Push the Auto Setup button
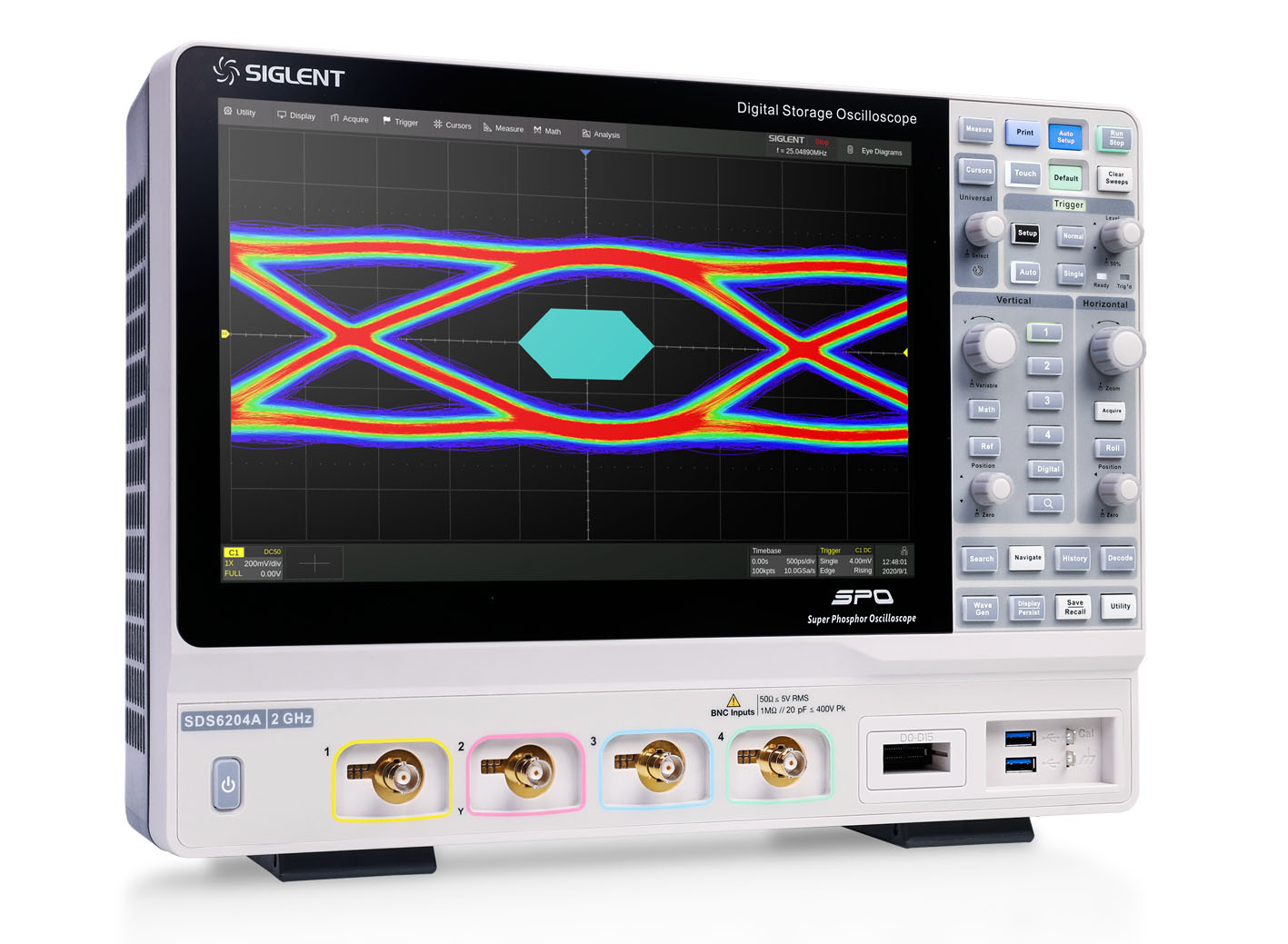This screenshot has width=1288, height=944. coord(1066,137)
